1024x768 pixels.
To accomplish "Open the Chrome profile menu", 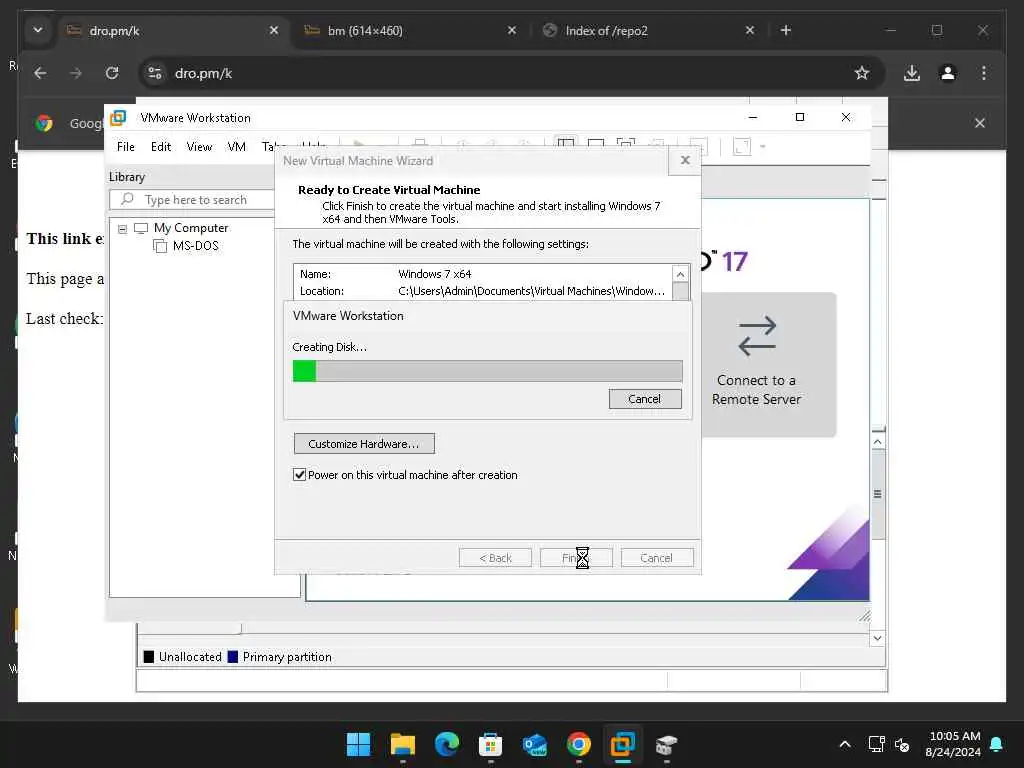I will tap(948, 73).
